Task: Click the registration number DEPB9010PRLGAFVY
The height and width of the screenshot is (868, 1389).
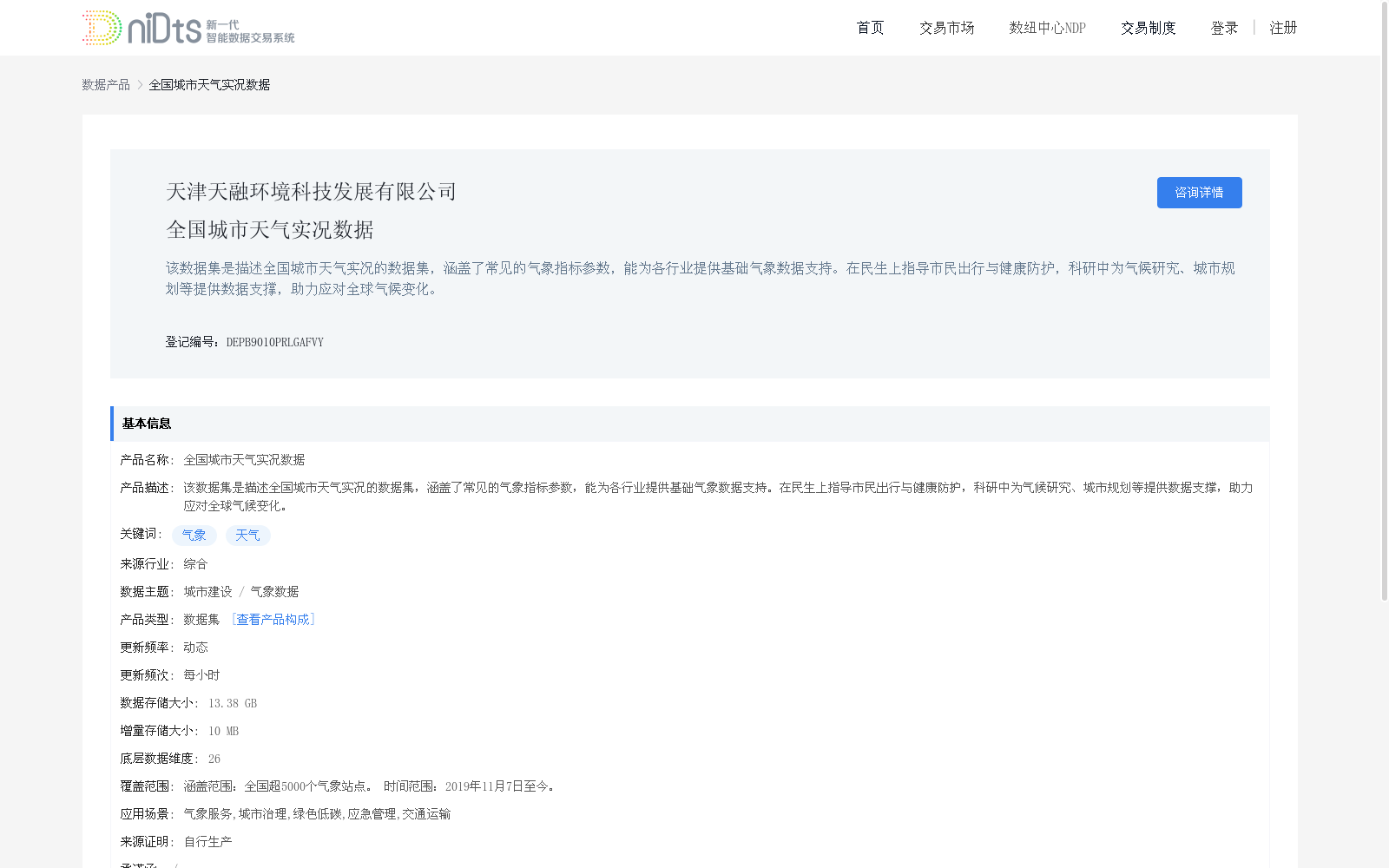Action: (275, 342)
